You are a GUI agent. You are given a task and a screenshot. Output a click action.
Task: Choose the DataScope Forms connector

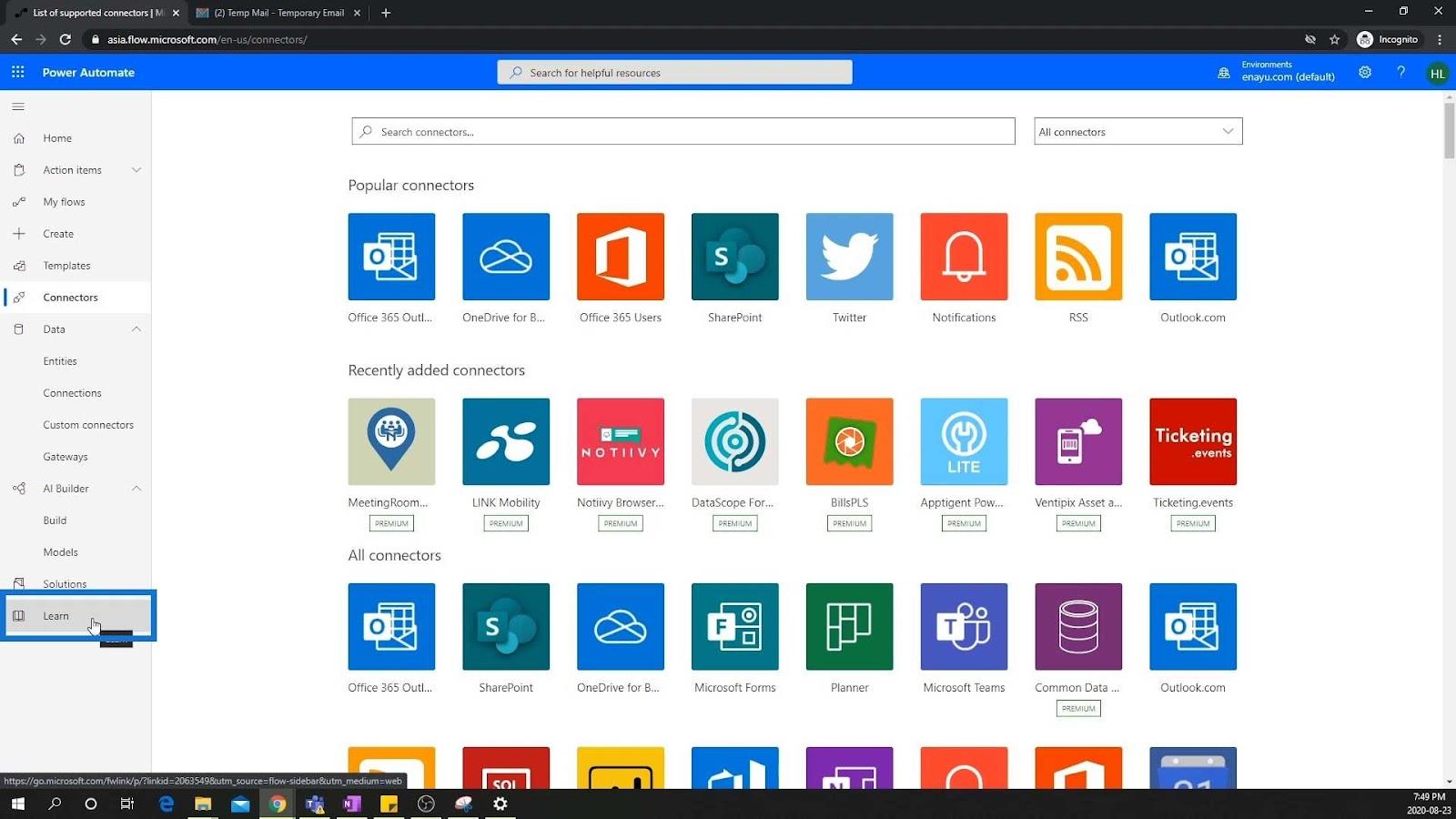tap(735, 441)
